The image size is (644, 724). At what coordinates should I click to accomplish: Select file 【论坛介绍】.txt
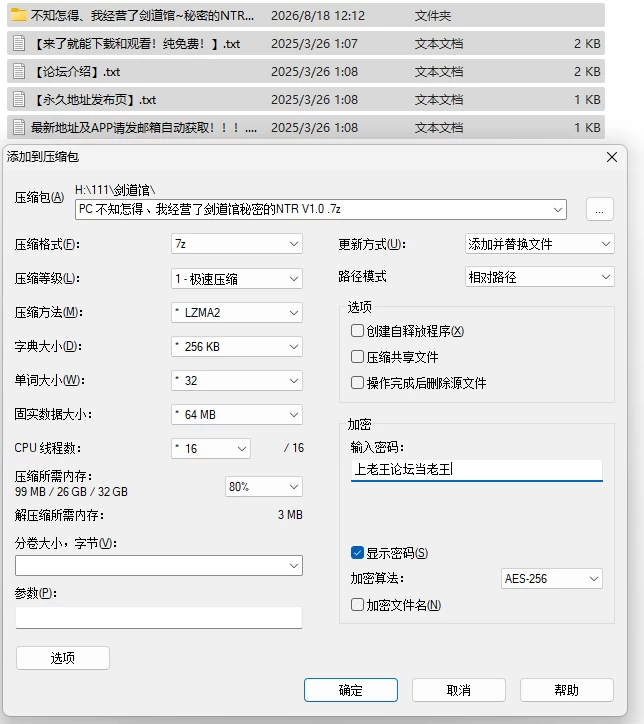point(77,72)
